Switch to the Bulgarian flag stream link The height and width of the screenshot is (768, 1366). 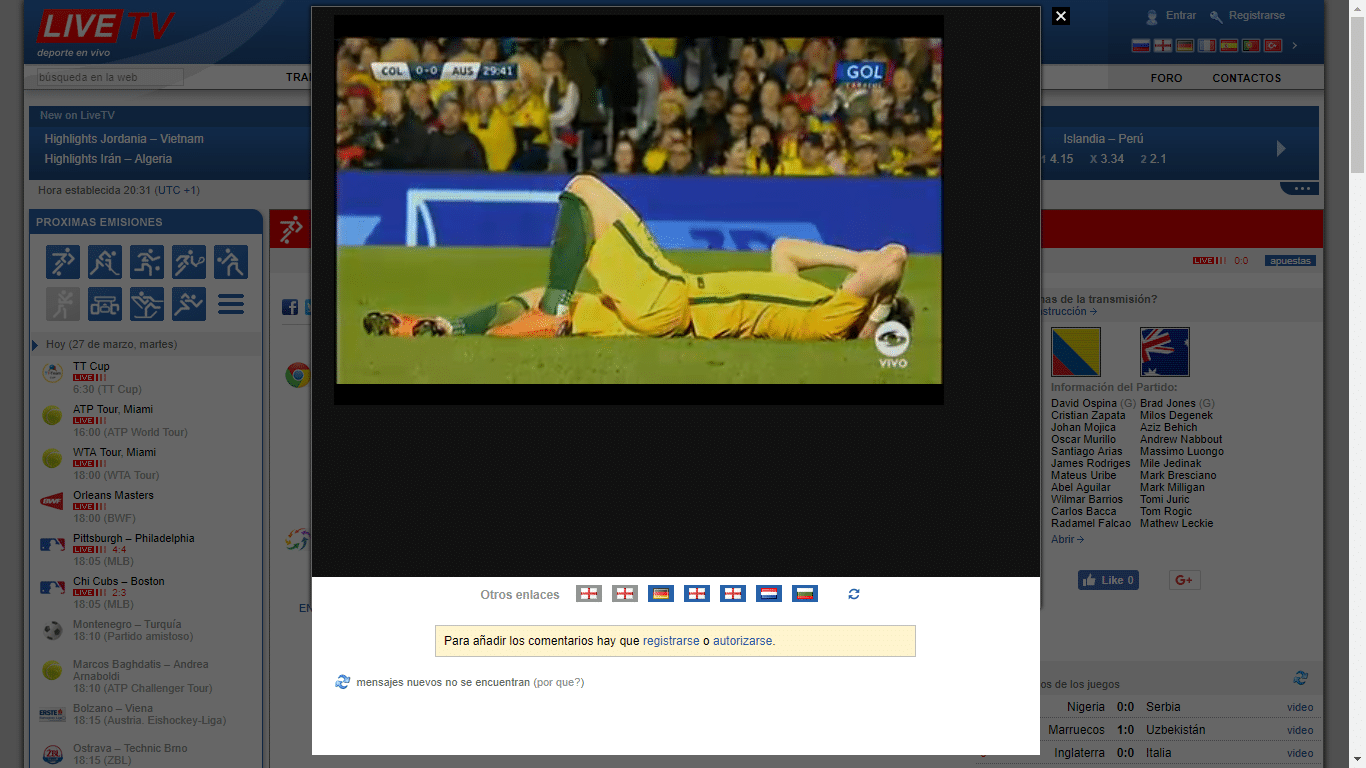pyautogui.click(x=804, y=594)
